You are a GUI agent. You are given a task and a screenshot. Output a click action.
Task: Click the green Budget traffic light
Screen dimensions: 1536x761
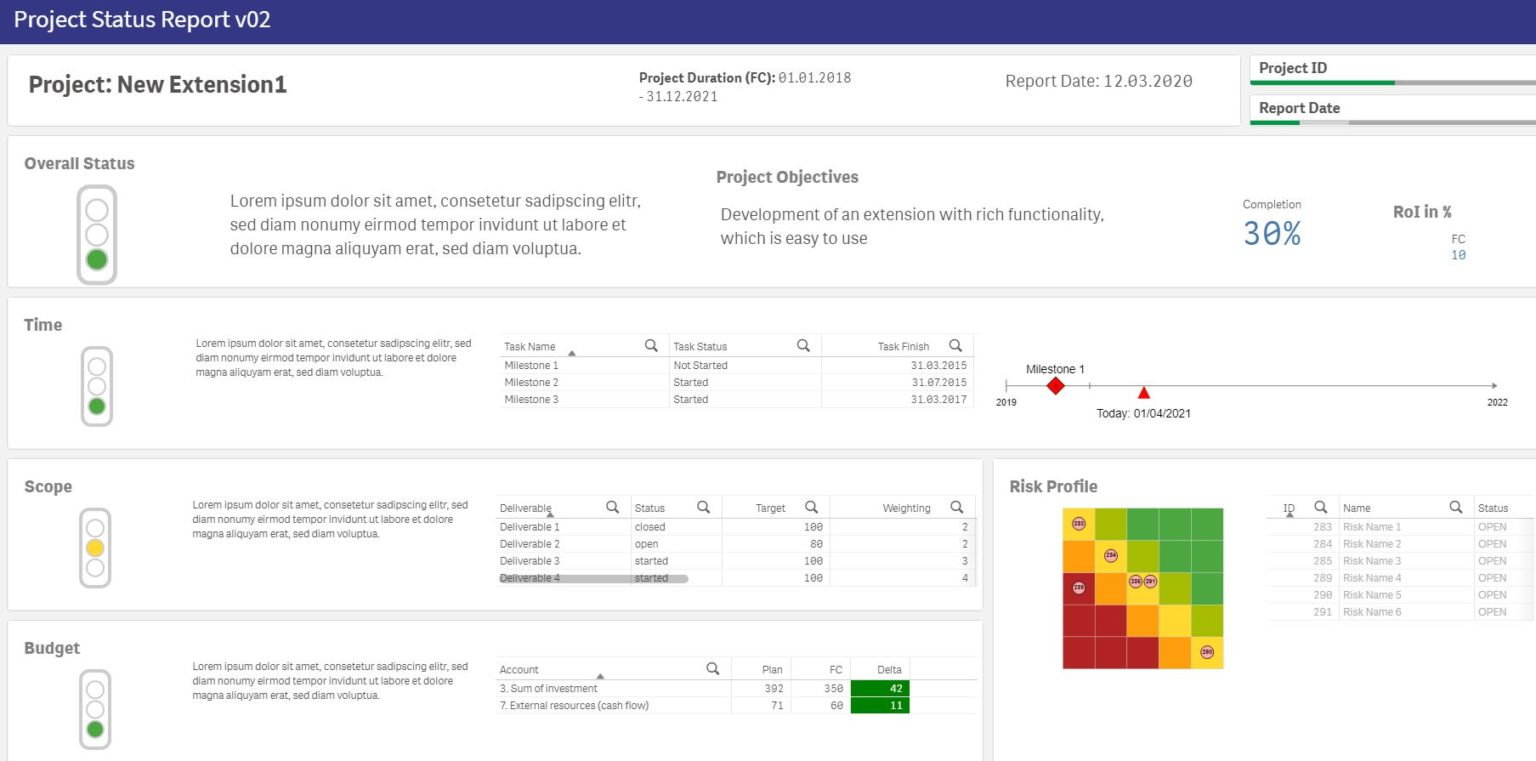(x=96, y=729)
